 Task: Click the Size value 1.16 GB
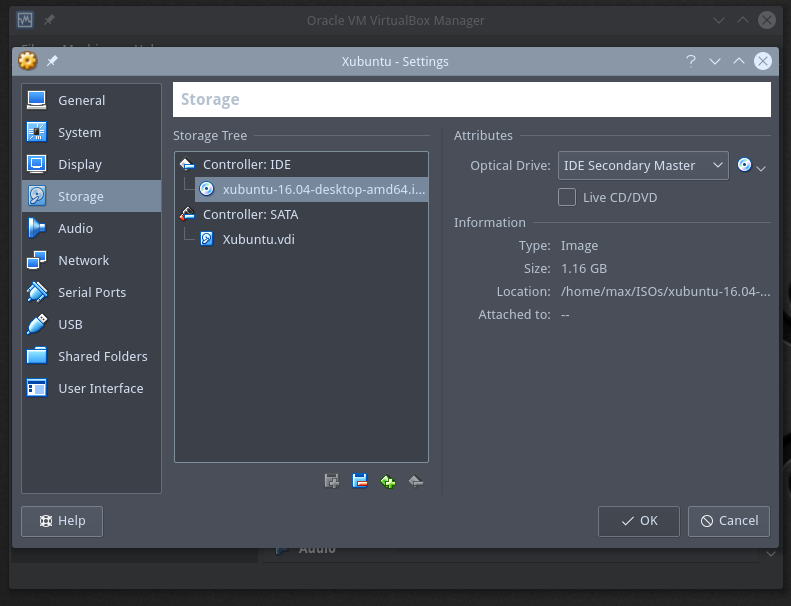pos(584,268)
